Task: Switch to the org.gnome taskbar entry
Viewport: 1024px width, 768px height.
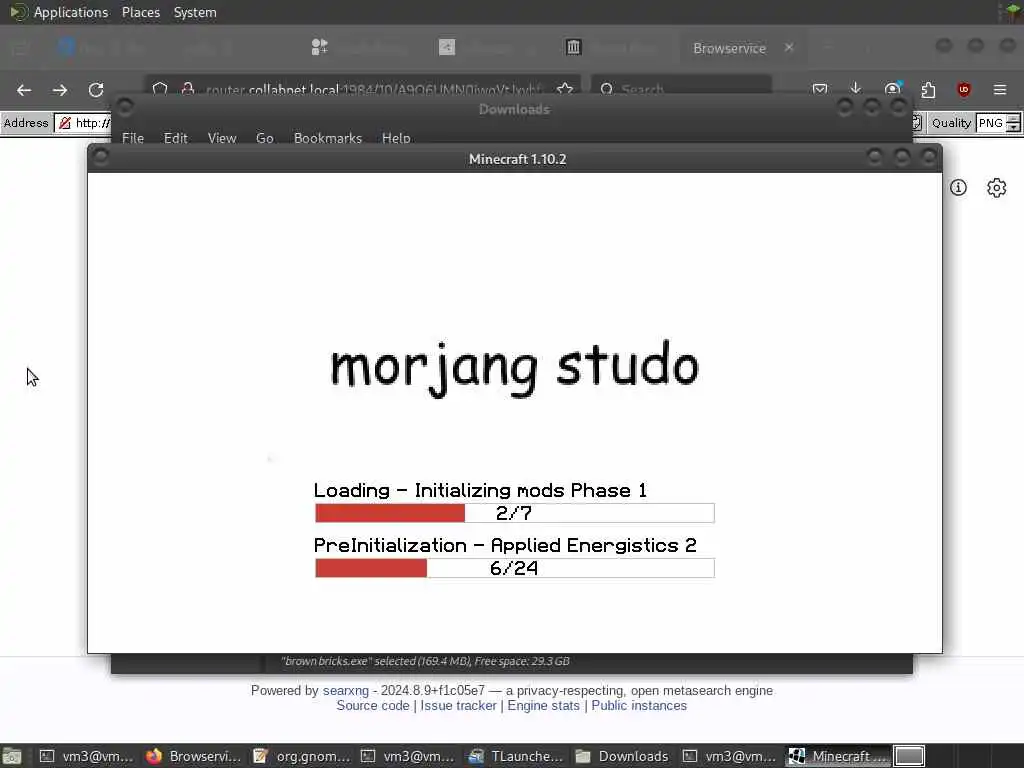Action: (302, 756)
